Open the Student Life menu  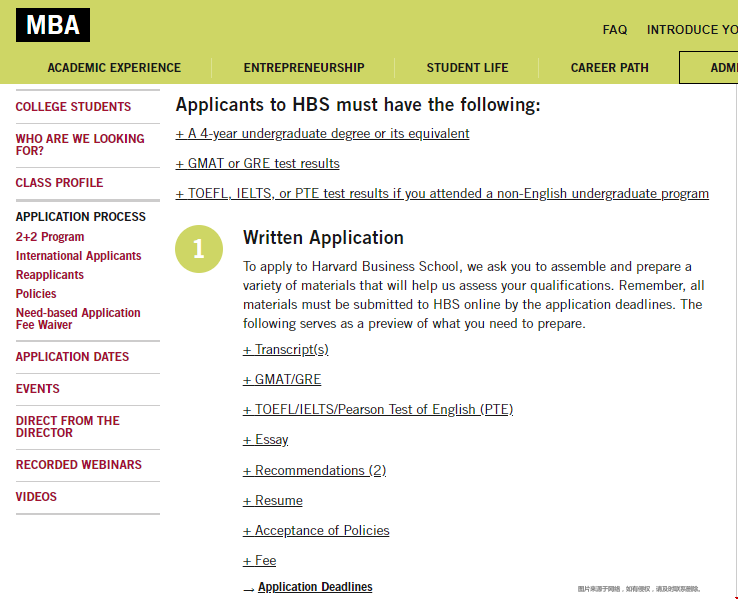(x=467, y=68)
